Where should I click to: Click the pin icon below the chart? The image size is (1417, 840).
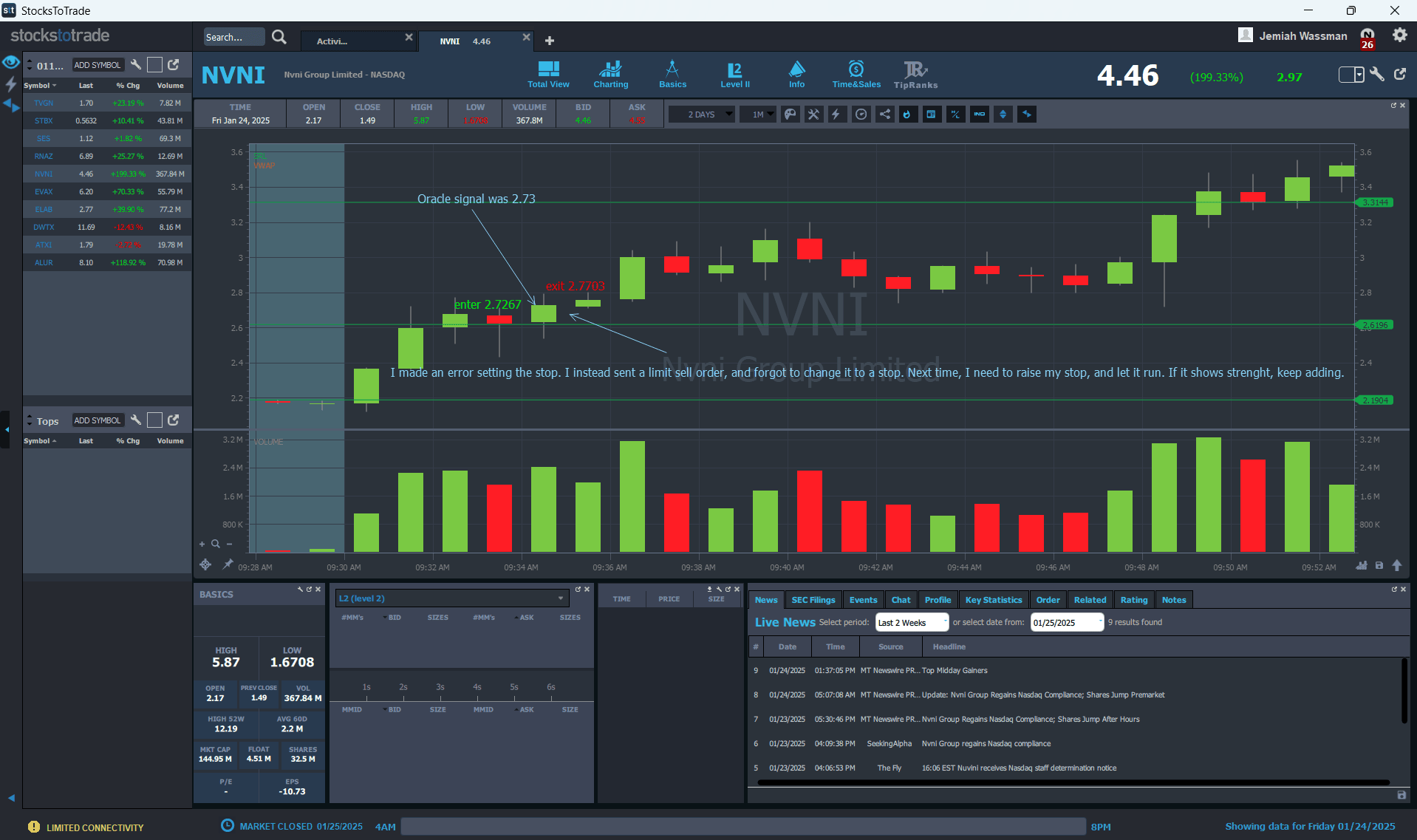228,564
